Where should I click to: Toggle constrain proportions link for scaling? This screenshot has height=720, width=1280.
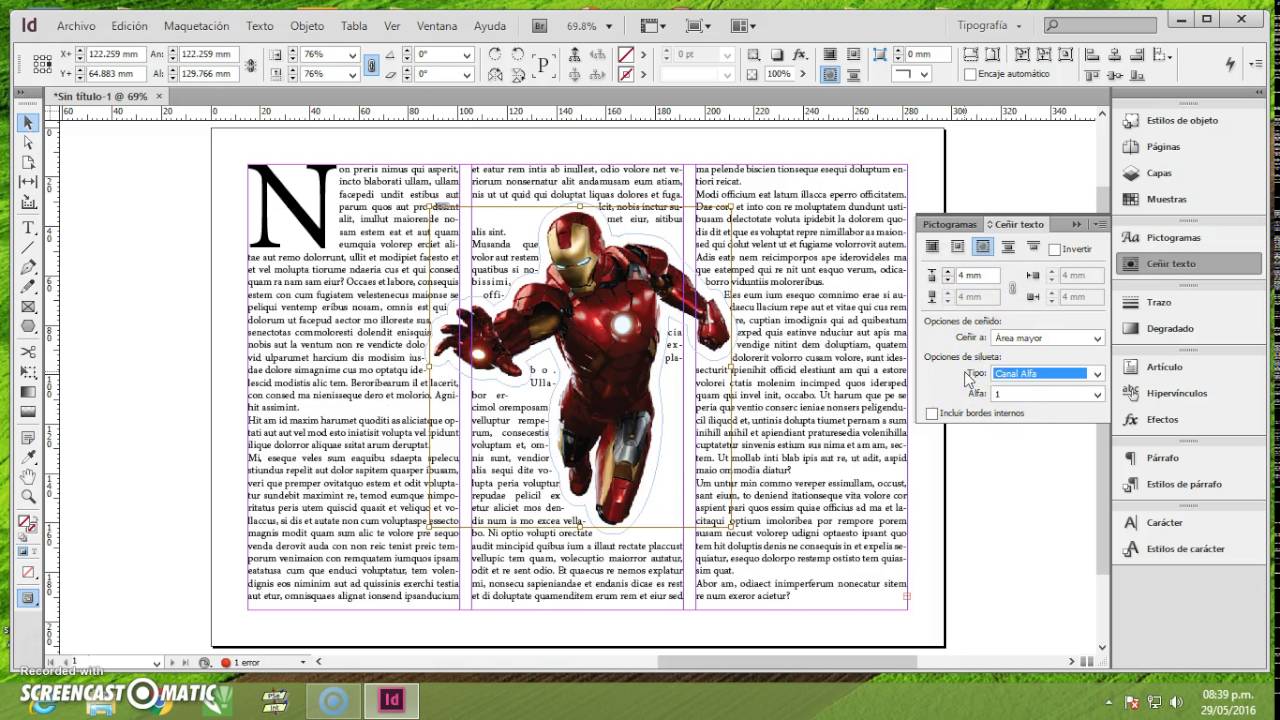372,64
